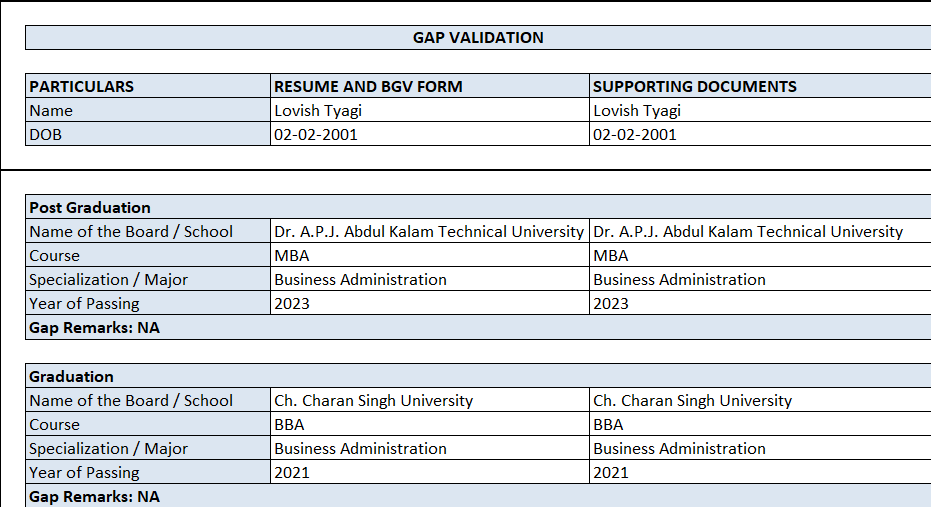Click the SUPPORTING DOCUMENTS header cell

[x=758, y=86]
